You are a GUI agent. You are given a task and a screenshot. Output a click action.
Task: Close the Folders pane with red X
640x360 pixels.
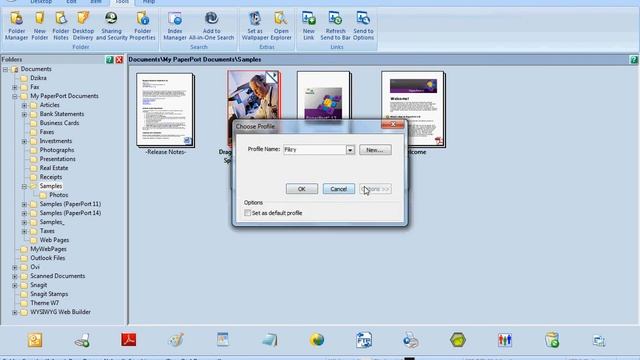tap(119, 60)
